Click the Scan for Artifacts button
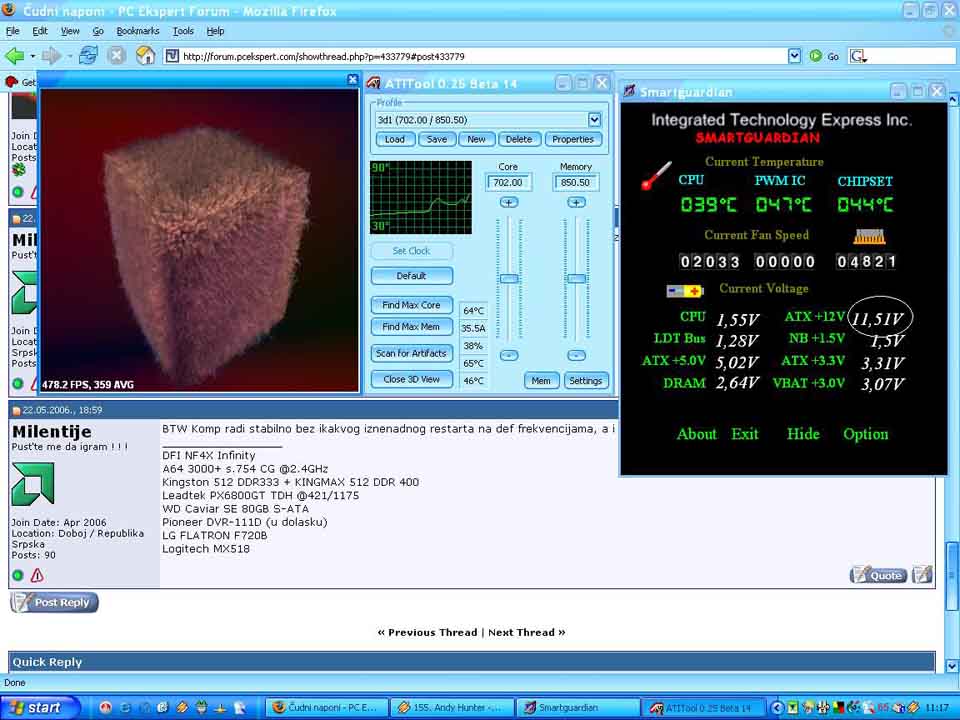Screen dimensions: 960x720 (411, 353)
